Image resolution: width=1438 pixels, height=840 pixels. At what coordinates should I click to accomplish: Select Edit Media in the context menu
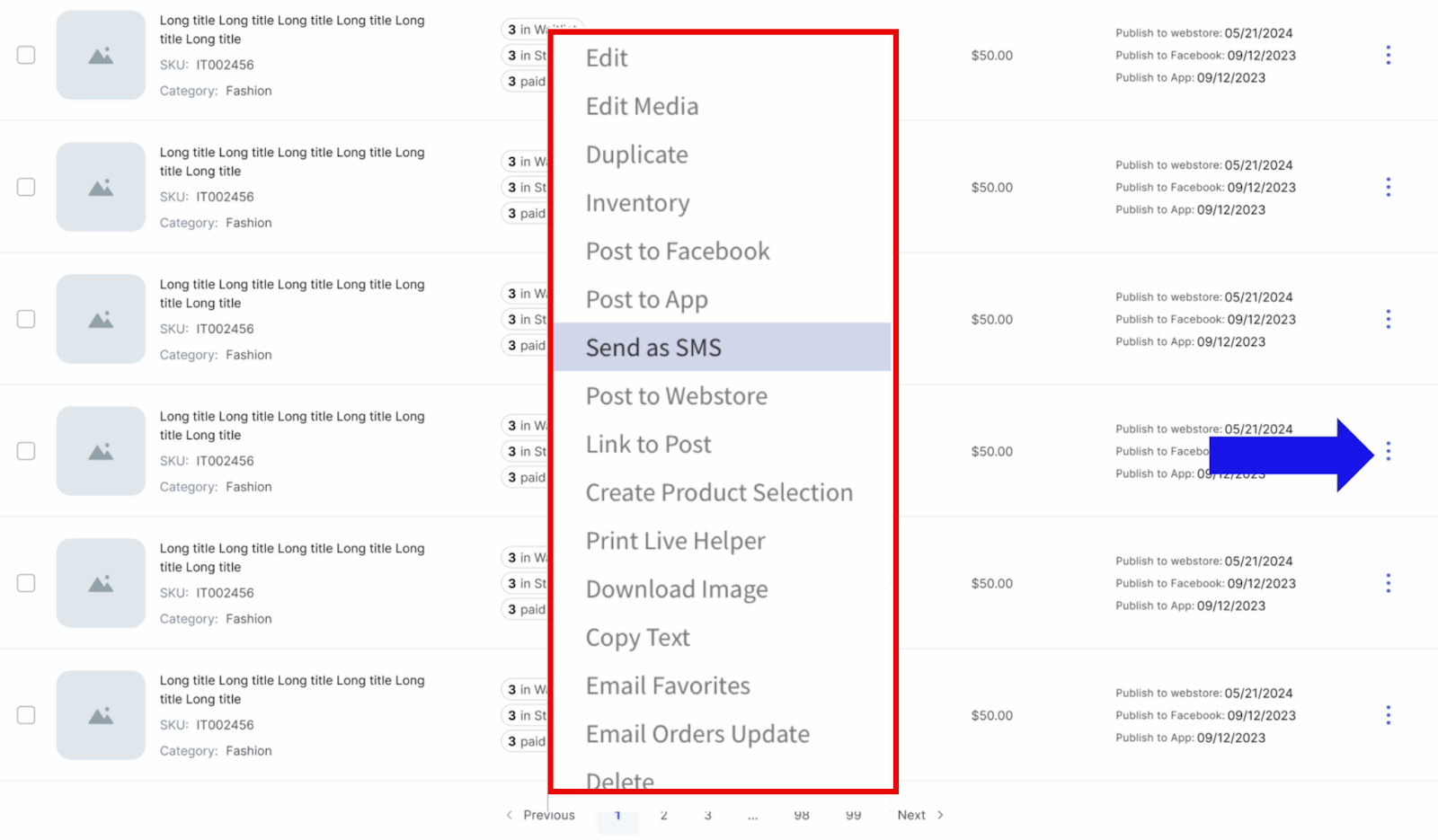(642, 107)
